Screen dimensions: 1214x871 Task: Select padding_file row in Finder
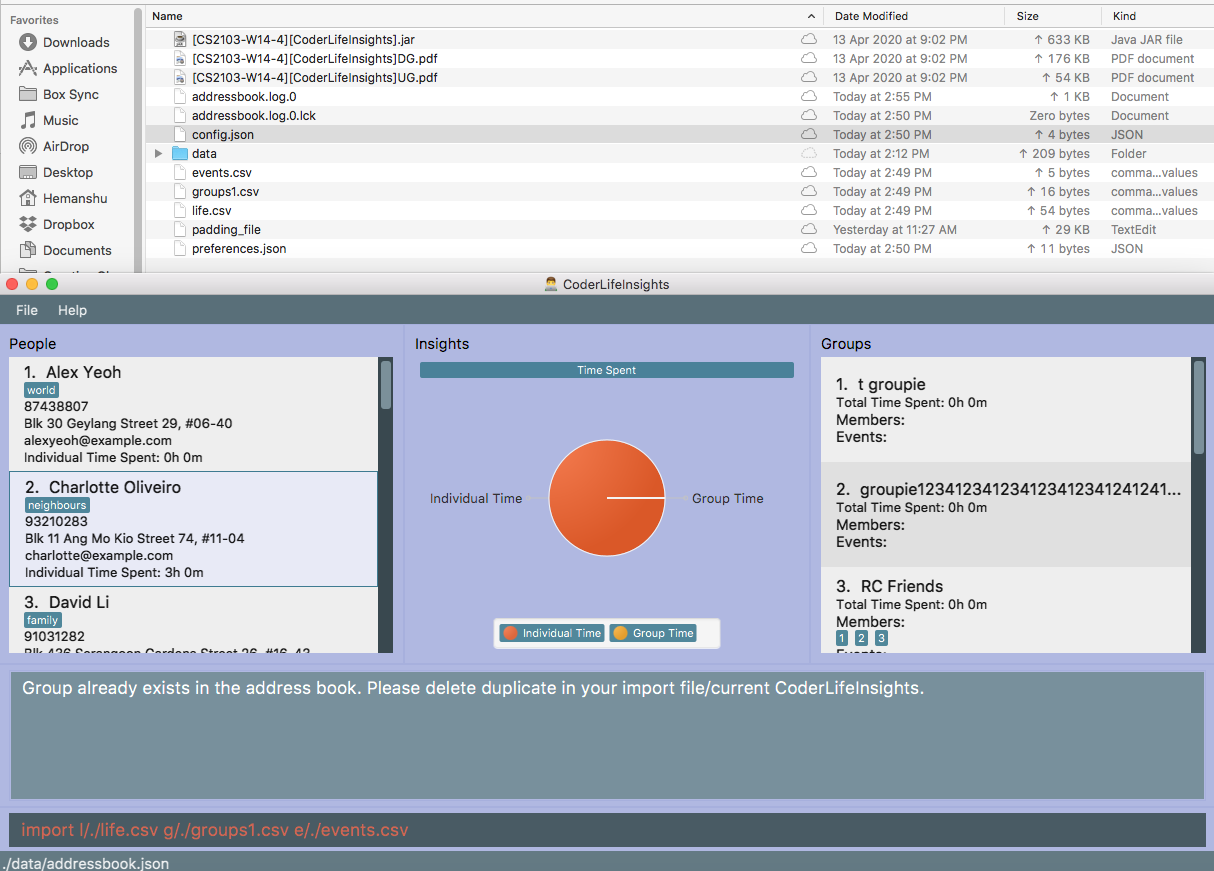coord(680,230)
